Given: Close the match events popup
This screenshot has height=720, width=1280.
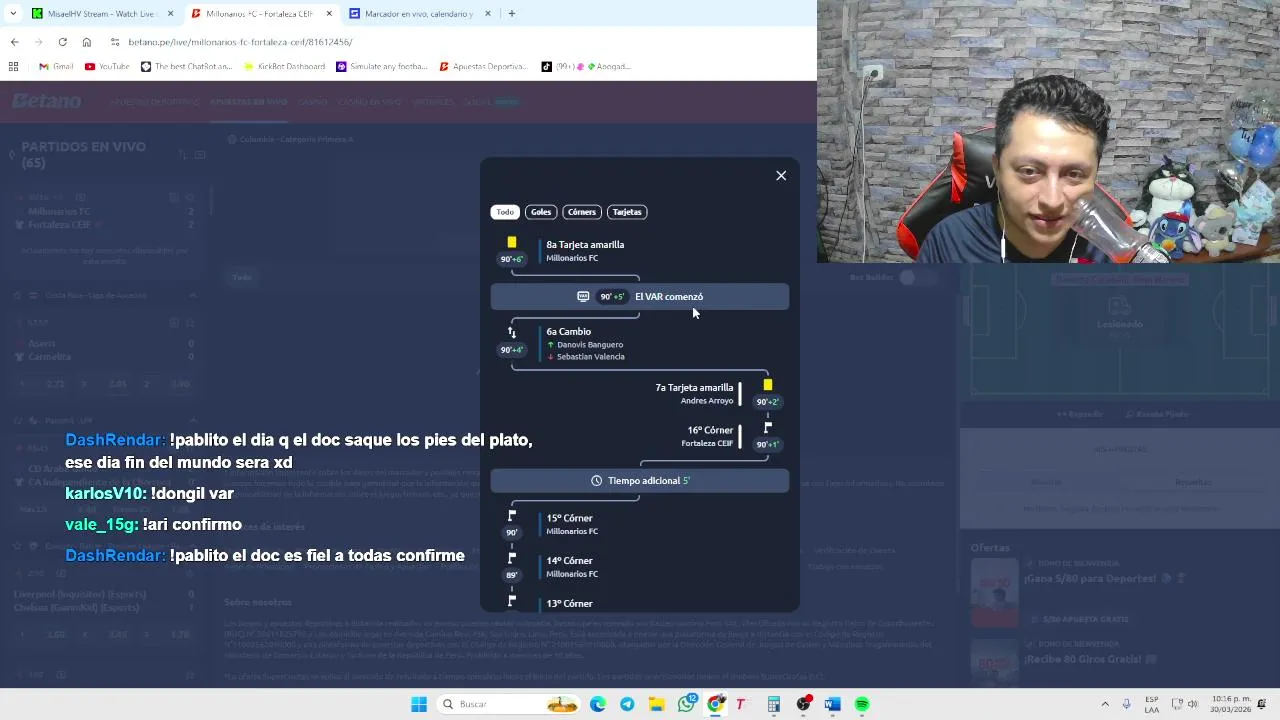Looking at the screenshot, I should [x=781, y=176].
